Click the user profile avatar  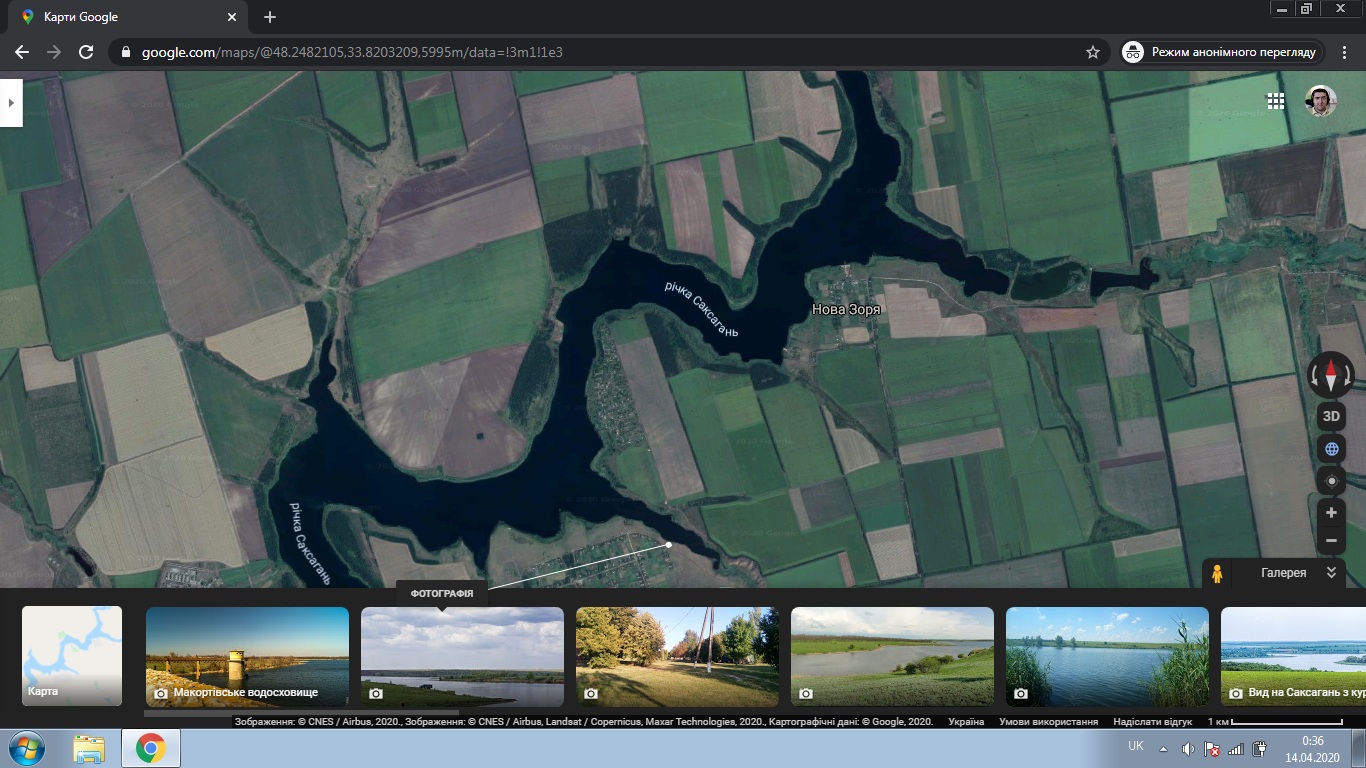coord(1320,101)
